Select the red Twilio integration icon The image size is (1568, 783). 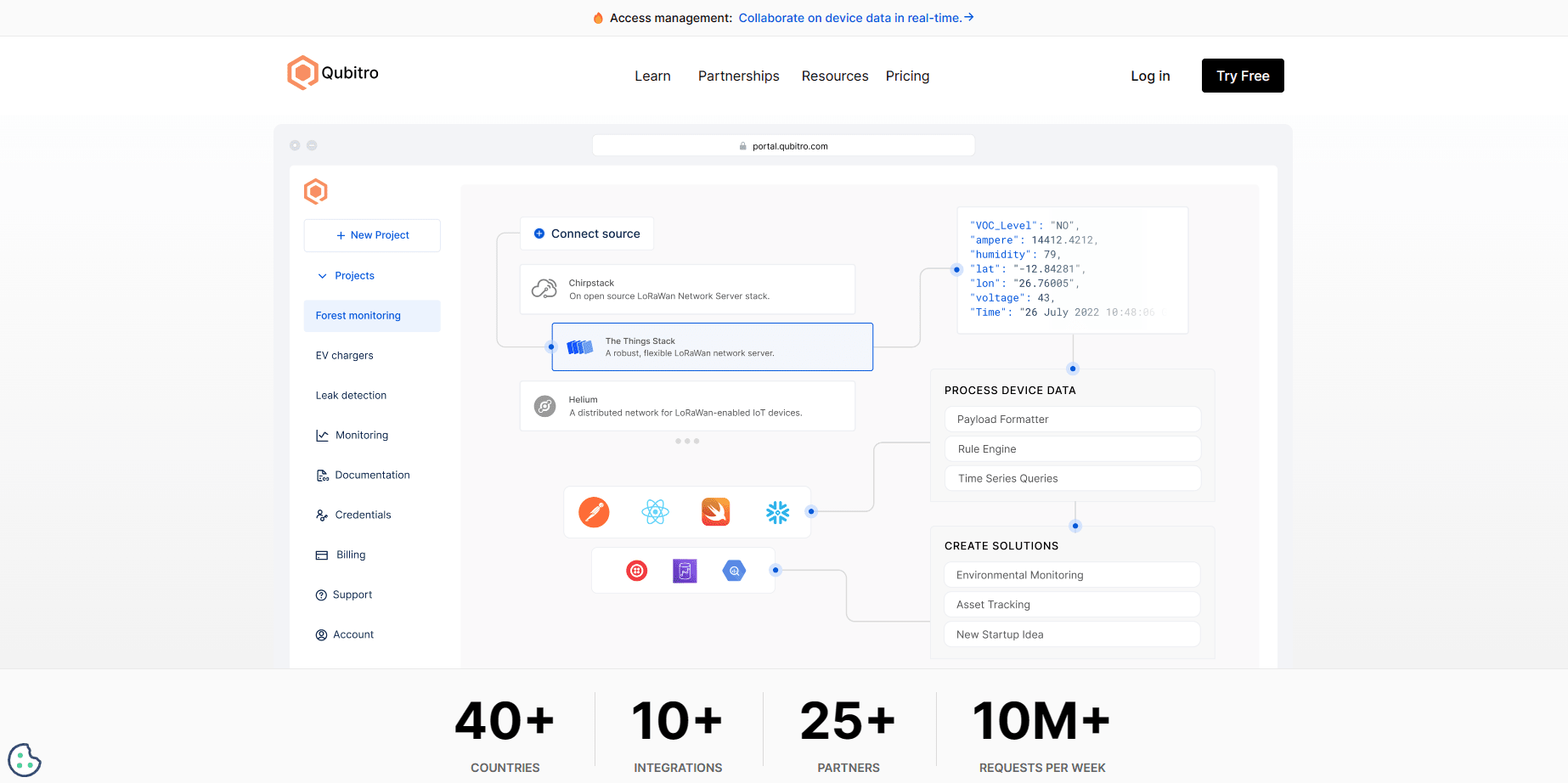[637, 571]
